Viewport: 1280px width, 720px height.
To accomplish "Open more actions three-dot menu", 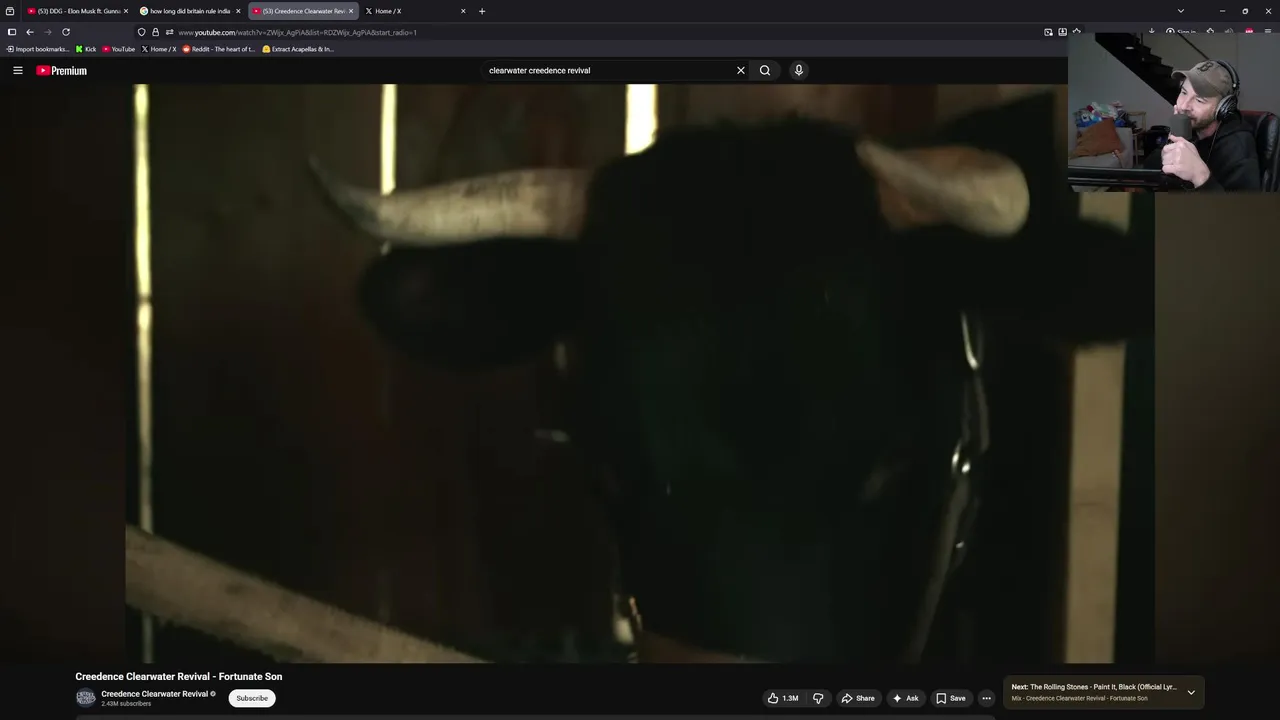I will (x=986, y=698).
